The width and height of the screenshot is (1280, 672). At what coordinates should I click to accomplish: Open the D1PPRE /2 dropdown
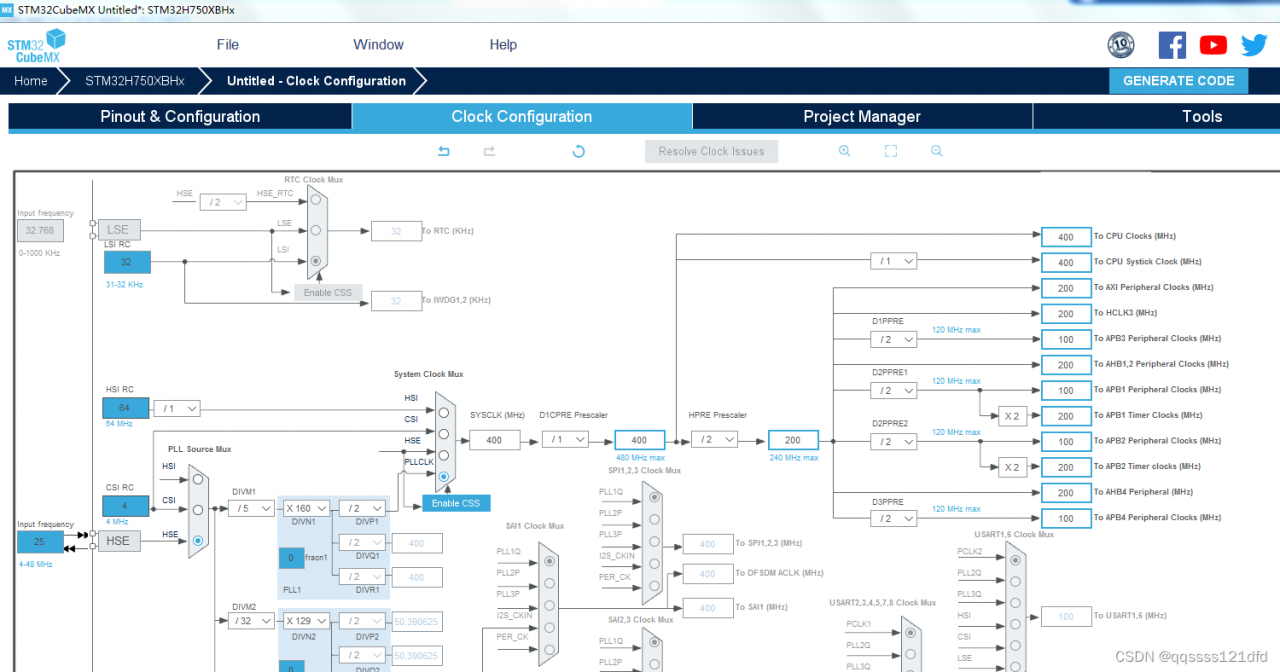click(893, 339)
